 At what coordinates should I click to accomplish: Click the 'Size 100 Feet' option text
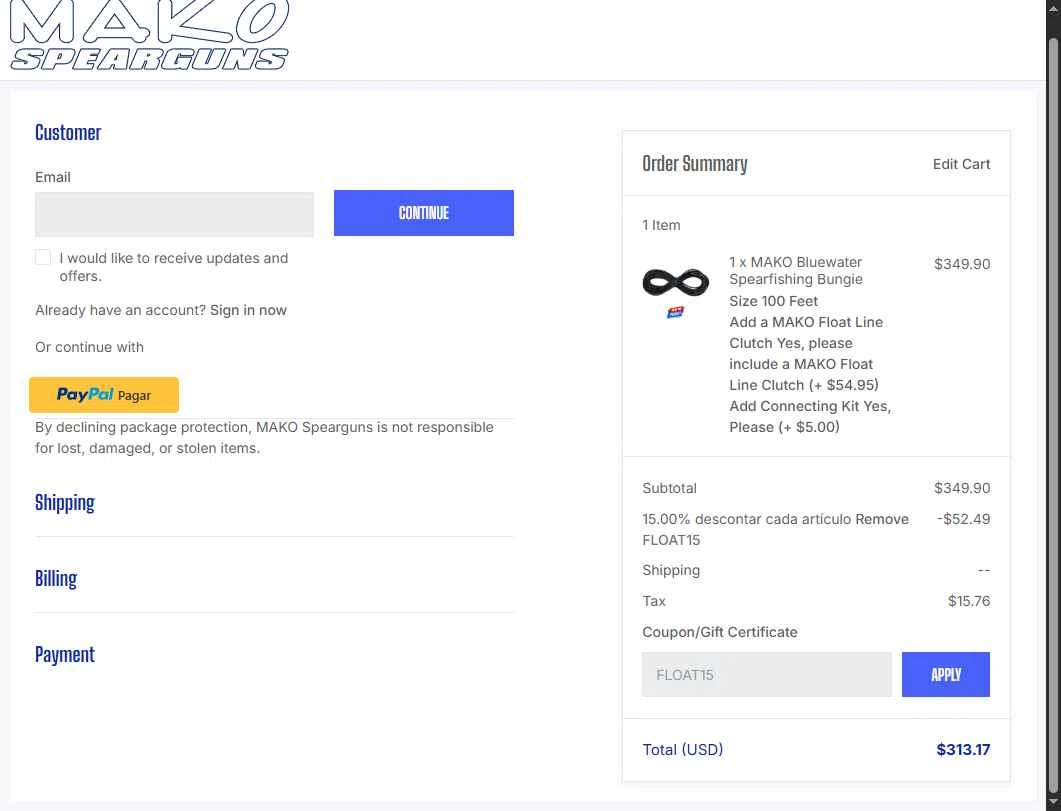point(773,301)
